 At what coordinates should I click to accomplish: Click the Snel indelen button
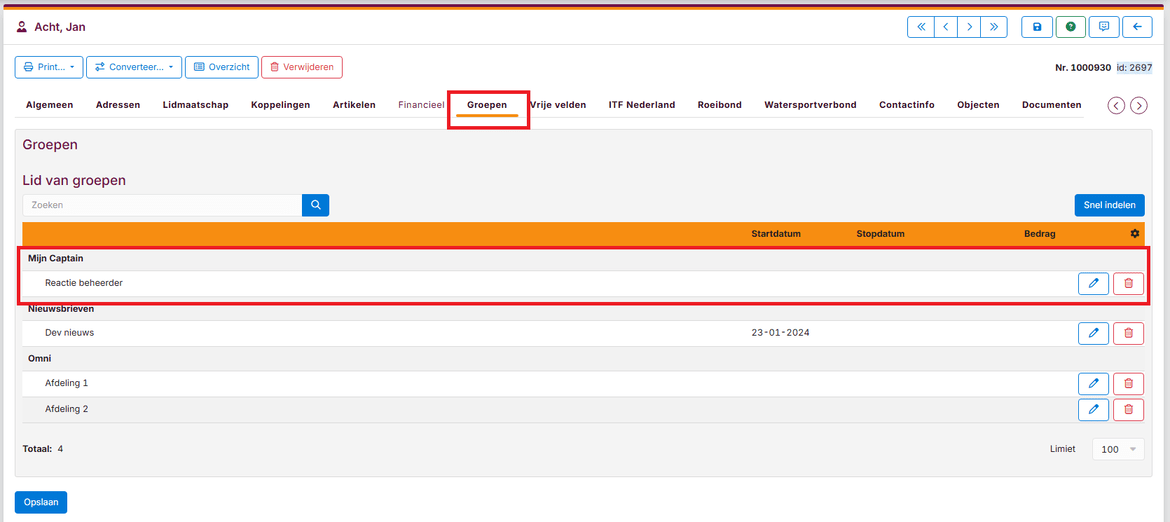point(1109,205)
